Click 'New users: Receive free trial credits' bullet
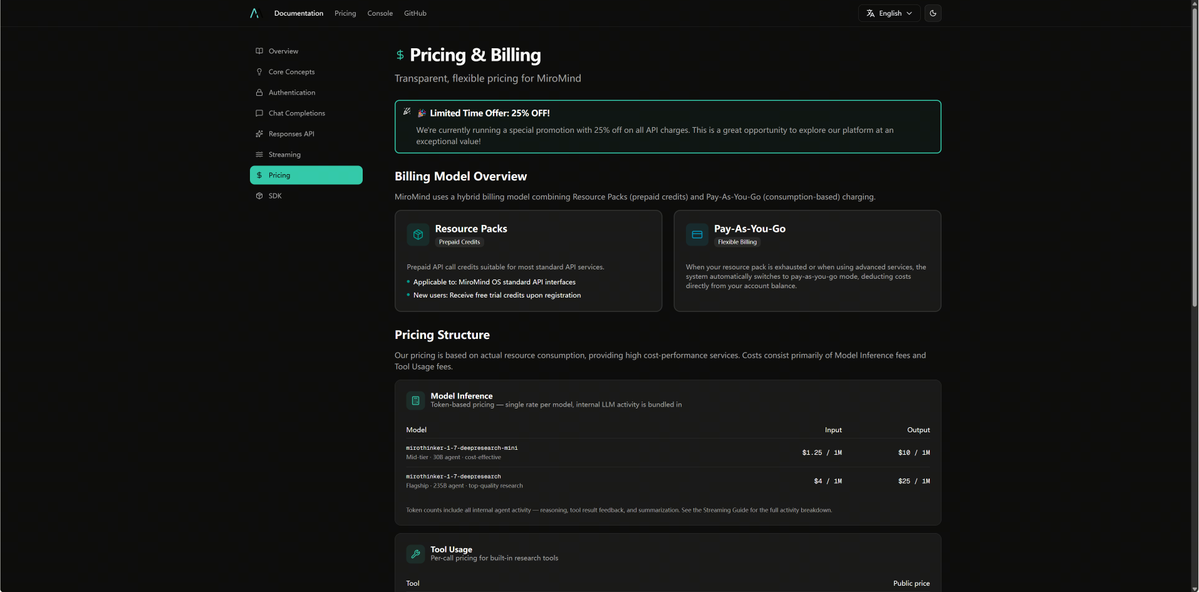This screenshot has height=592, width=1199. tap(497, 295)
